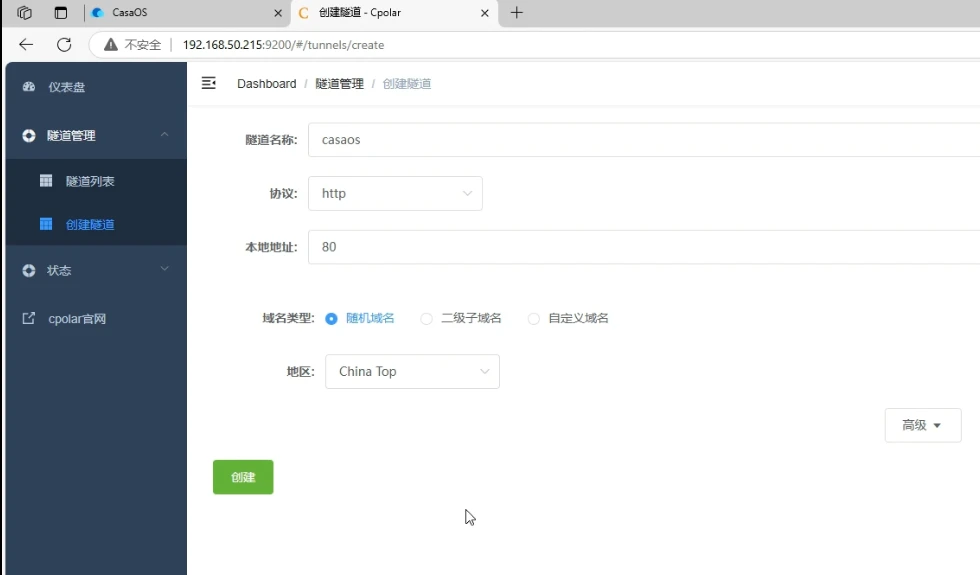Reload the page with refresh icon
The image size is (980, 575).
(64, 45)
